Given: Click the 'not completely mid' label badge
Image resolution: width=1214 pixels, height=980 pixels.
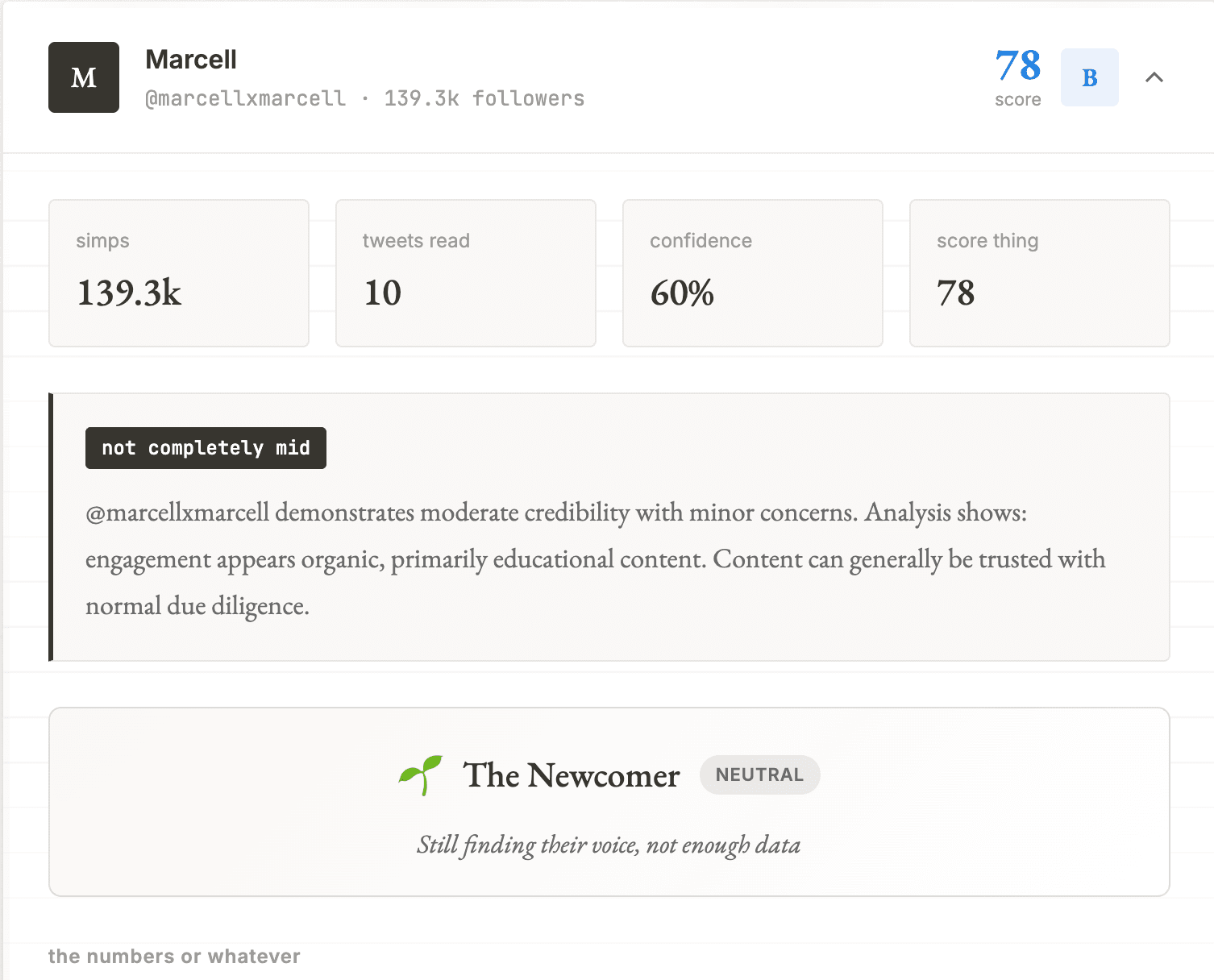Looking at the screenshot, I should 206,448.
